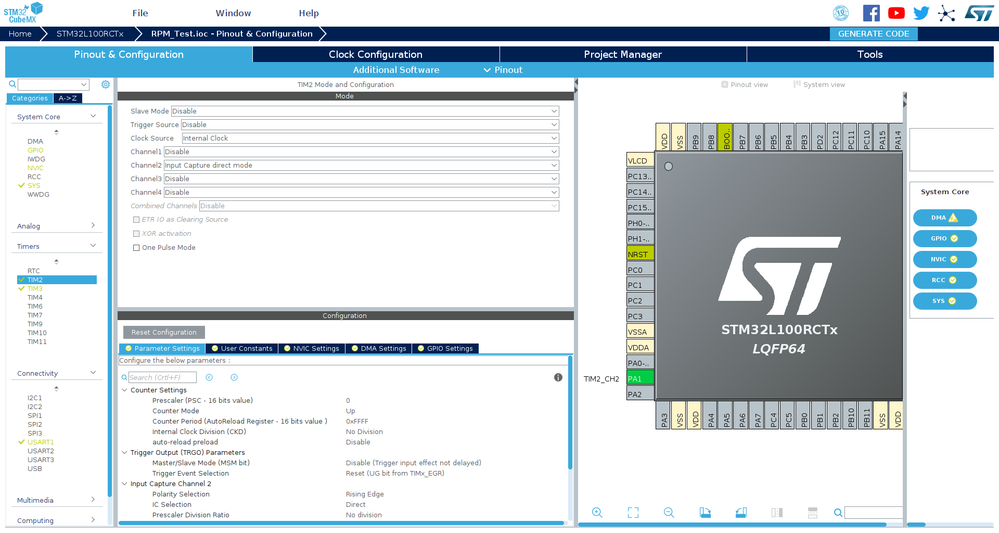Viewport: 999px width, 533px height.
Task: Click the Reset Configuration button
Action: pos(164,332)
